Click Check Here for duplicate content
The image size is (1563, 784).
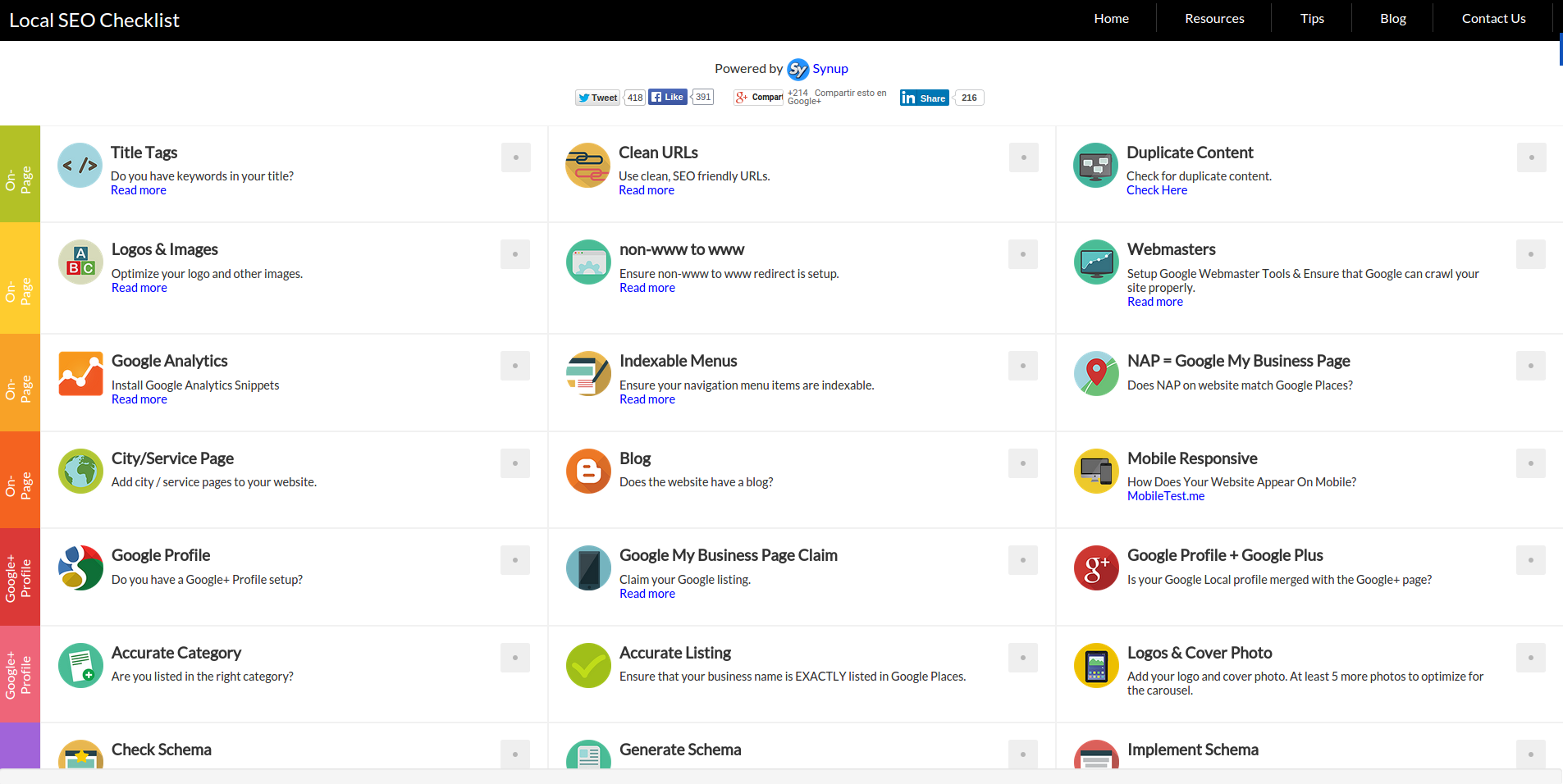tap(1157, 190)
